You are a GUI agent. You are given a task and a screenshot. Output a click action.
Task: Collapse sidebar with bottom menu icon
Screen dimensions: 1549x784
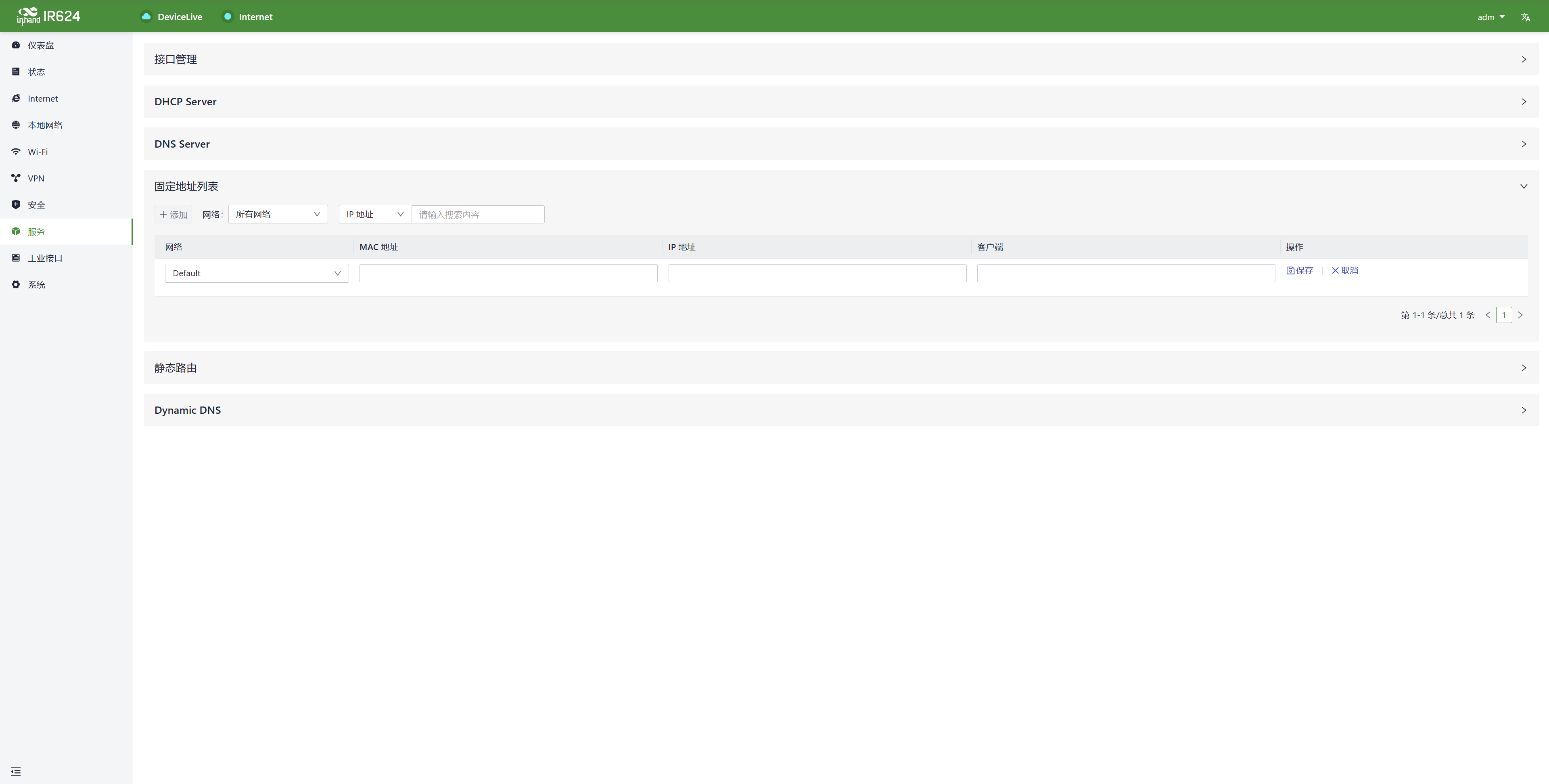(16, 771)
